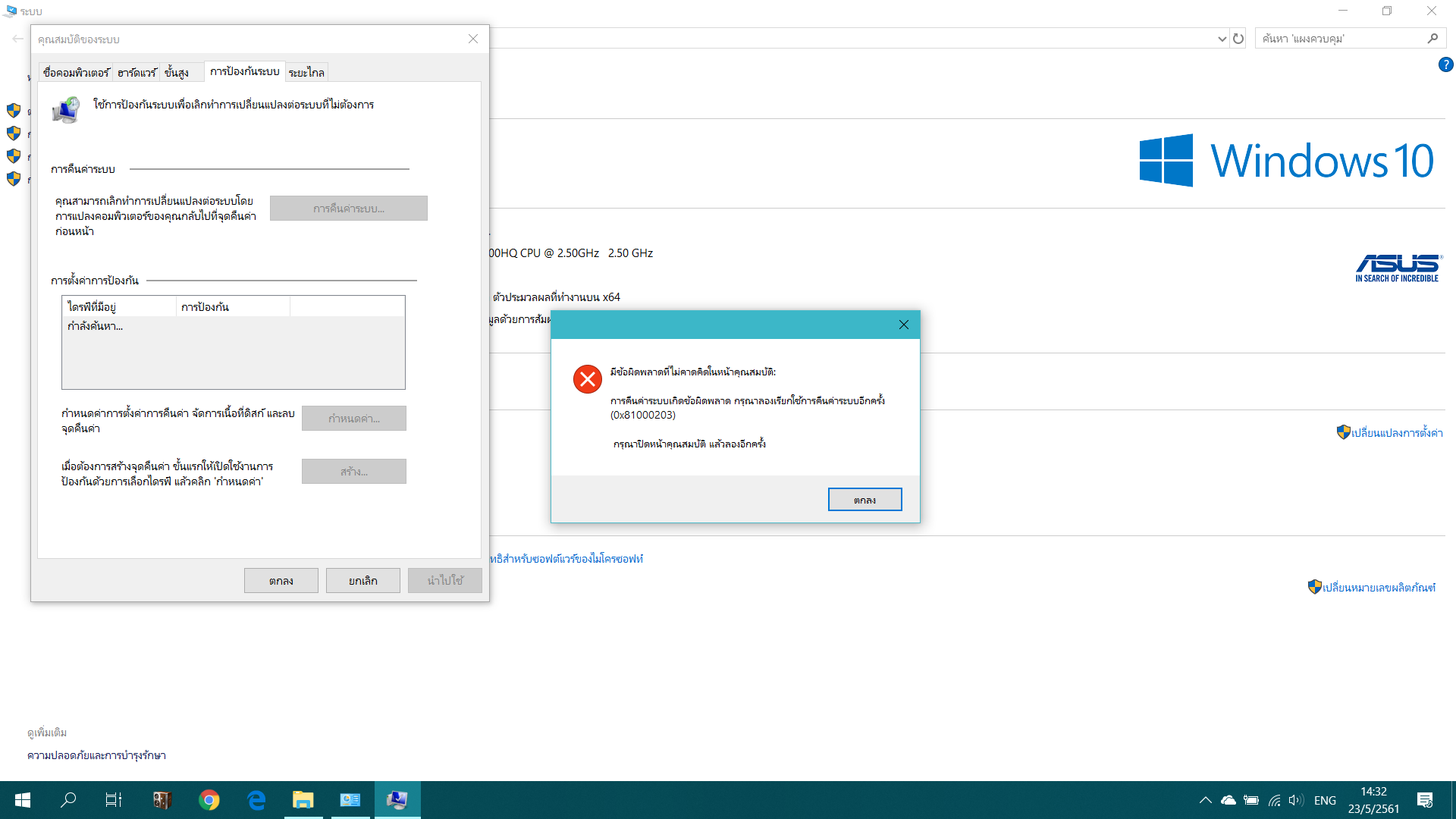The image size is (1456, 819).
Task: Click ตกลง in the error dialog
Action: (864, 500)
